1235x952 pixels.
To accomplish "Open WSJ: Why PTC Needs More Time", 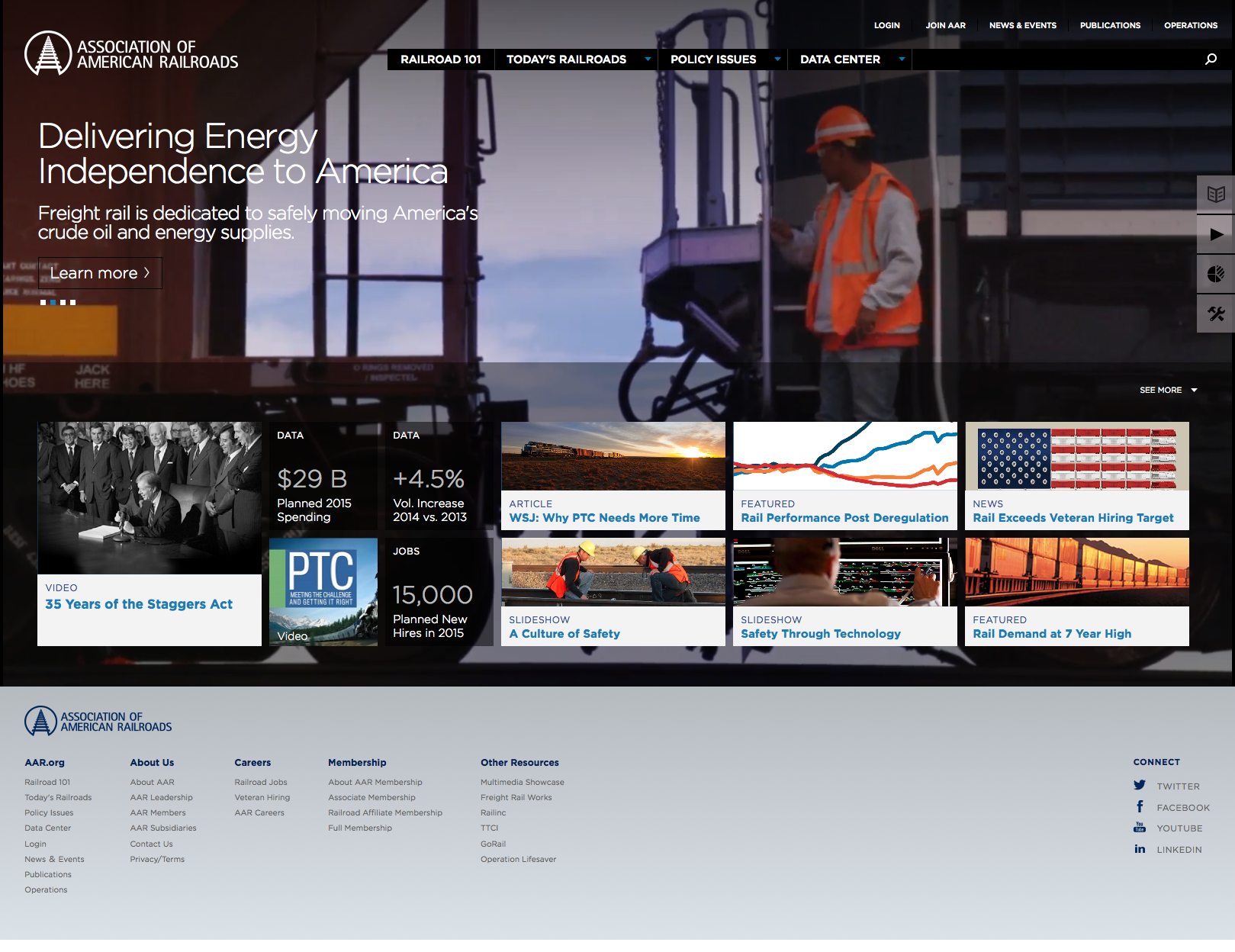I will 613,476.
